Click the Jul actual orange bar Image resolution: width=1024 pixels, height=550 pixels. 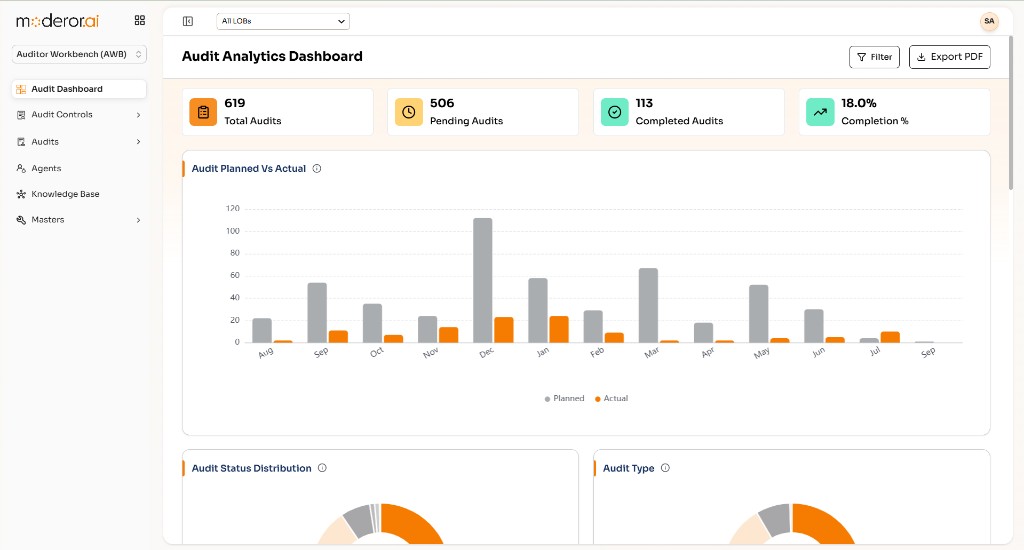(x=890, y=337)
